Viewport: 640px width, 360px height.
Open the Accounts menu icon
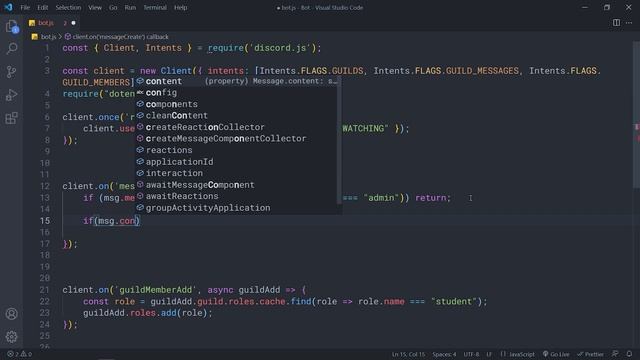11,313
